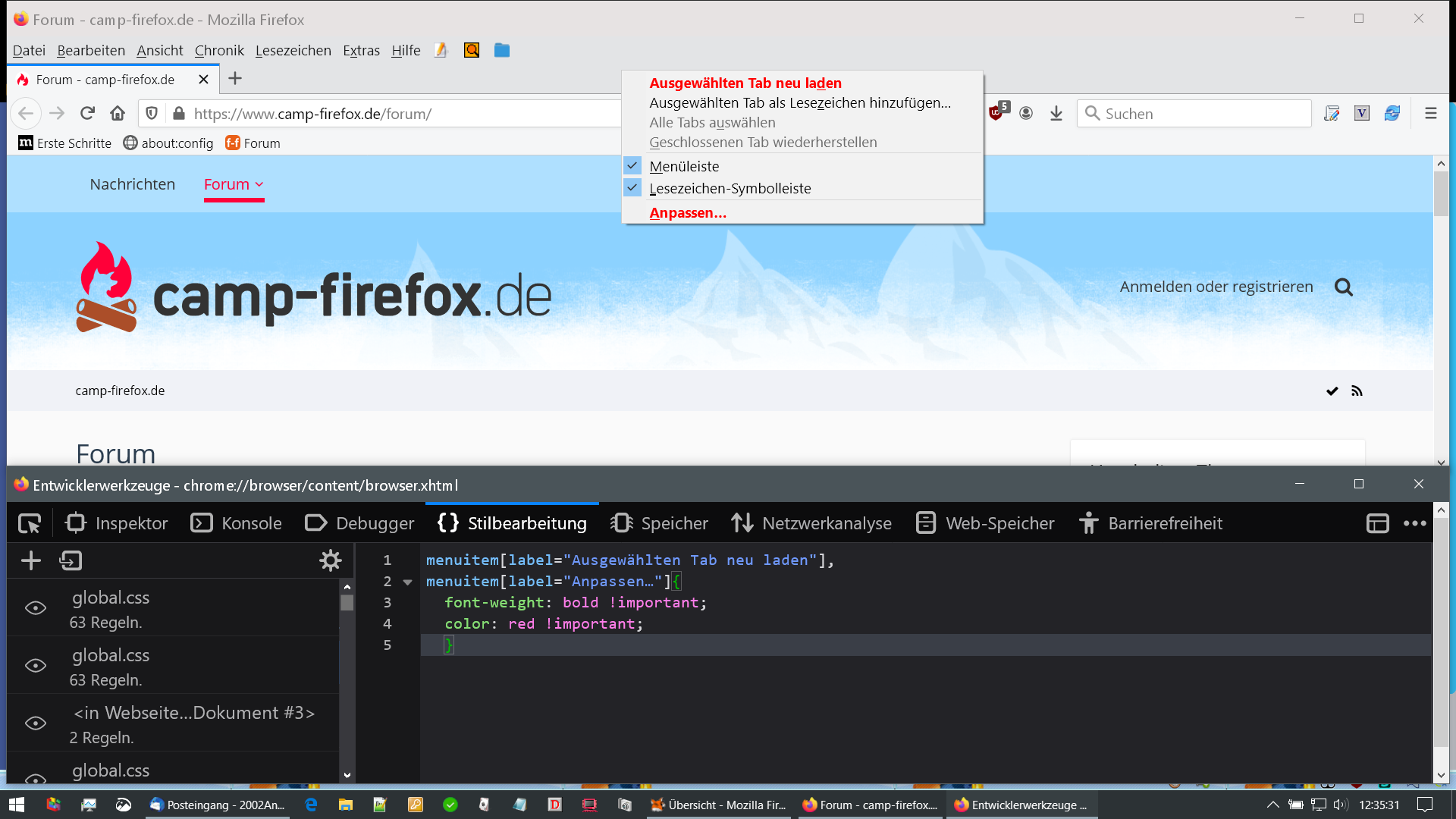The width and height of the screenshot is (1456, 819).
Task: Click the reload page button
Action: click(x=87, y=114)
